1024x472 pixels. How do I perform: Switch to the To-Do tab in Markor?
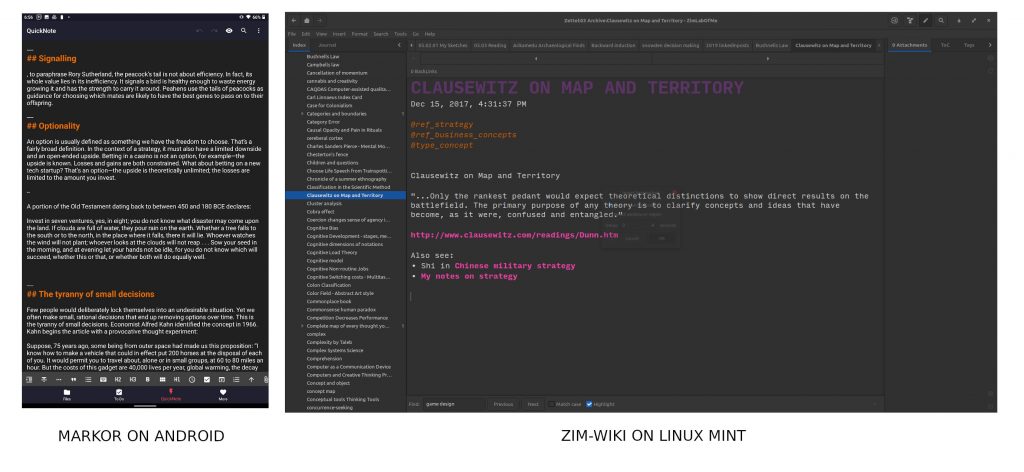[118, 394]
